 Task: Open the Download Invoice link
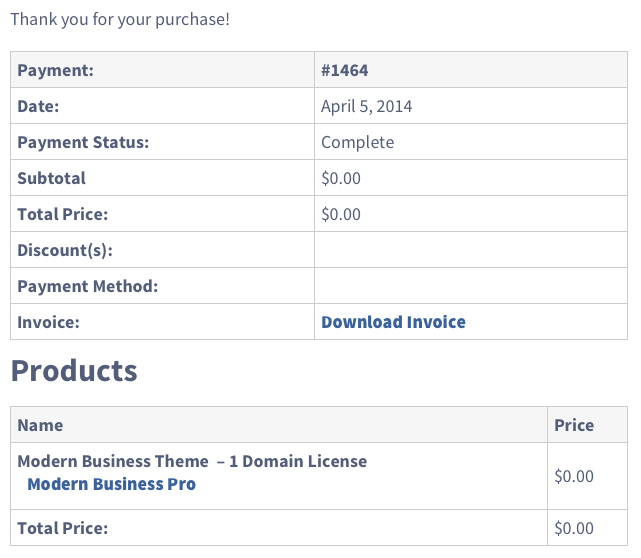(x=393, y=322)
